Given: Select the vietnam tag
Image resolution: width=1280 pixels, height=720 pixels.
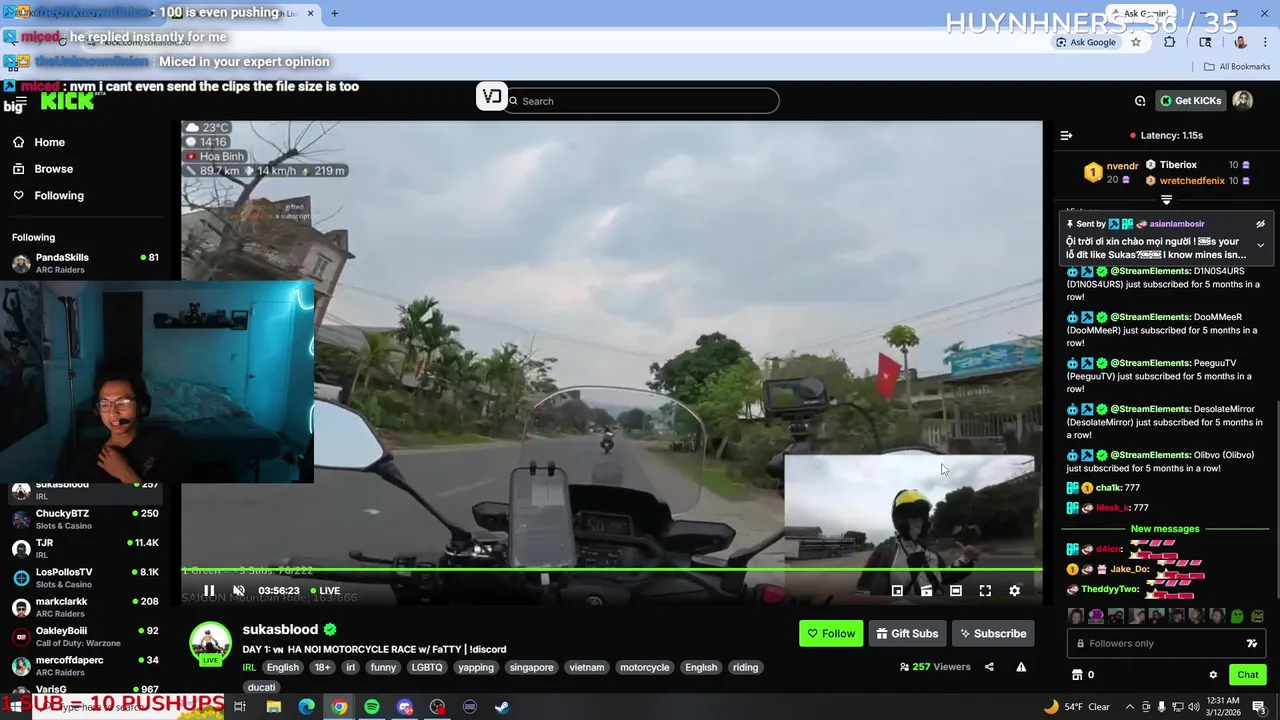Looking at the screenshot, I should tap(587, 667).
